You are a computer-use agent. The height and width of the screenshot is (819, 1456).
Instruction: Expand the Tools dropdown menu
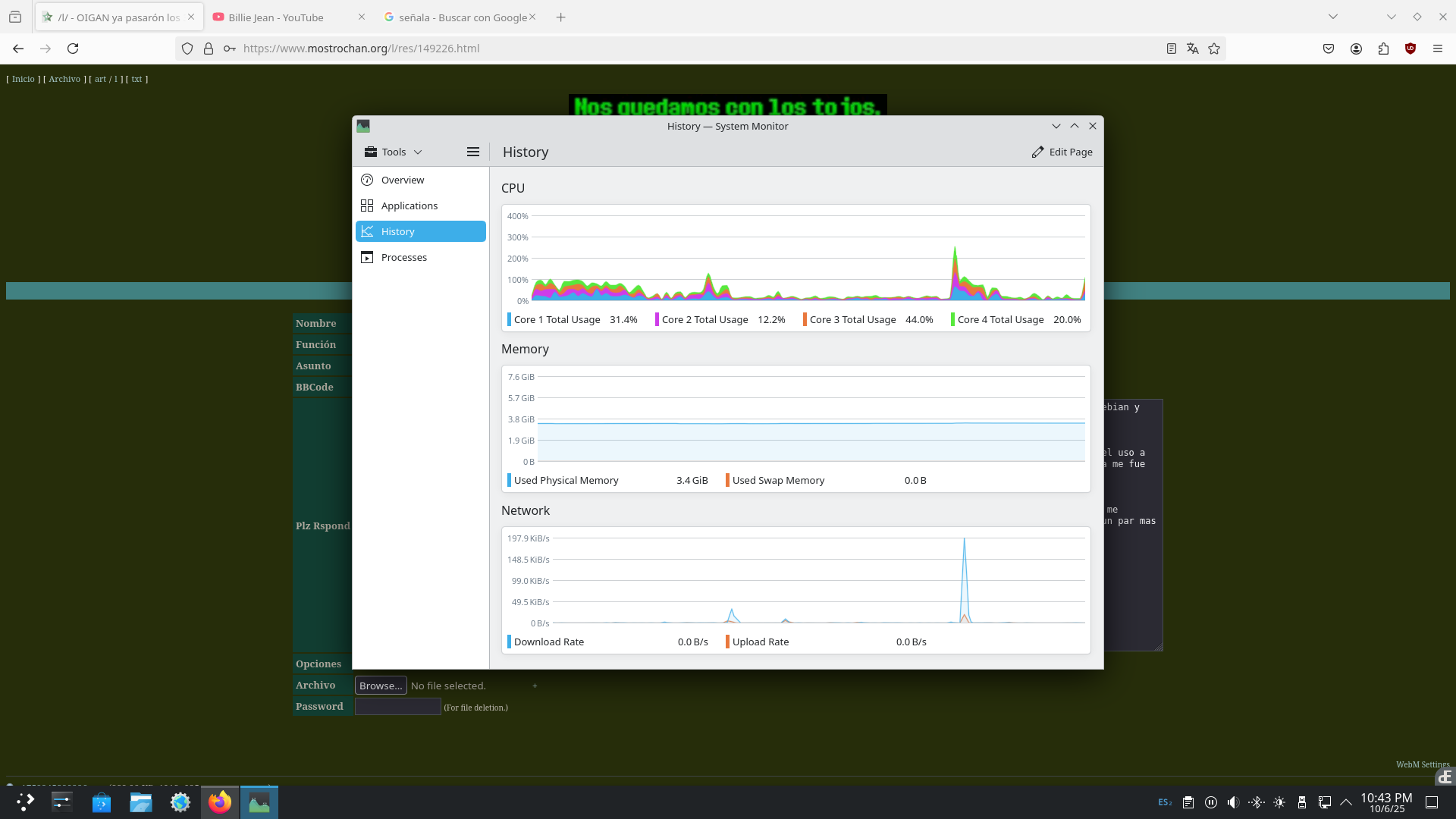pos(393,152)
